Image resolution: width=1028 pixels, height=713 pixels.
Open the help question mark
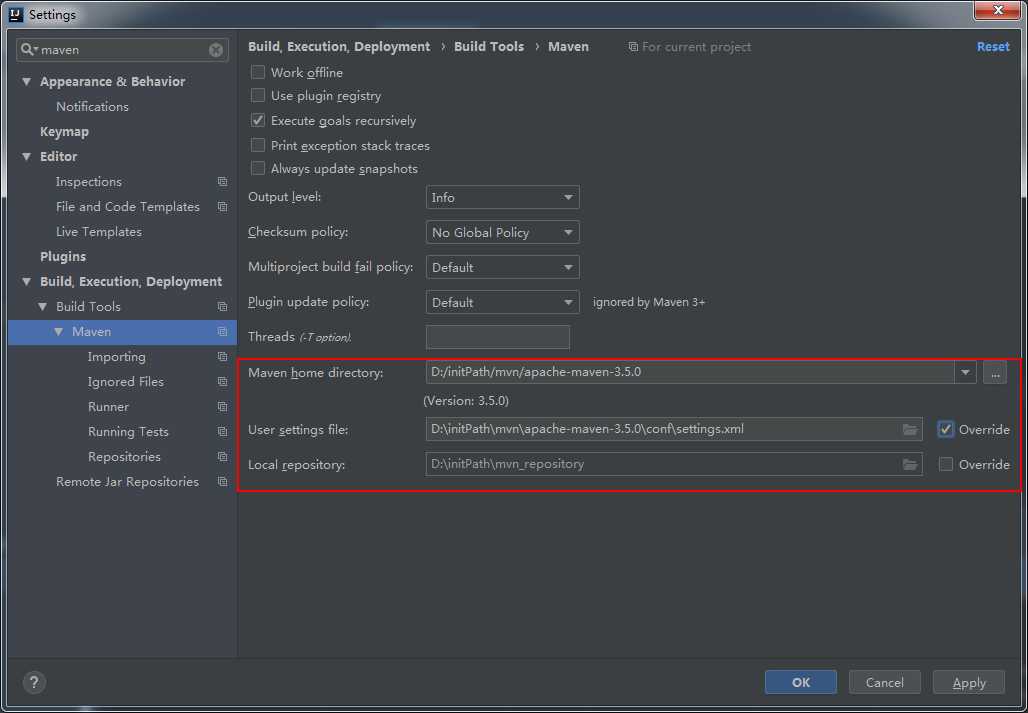coord(34,682)
